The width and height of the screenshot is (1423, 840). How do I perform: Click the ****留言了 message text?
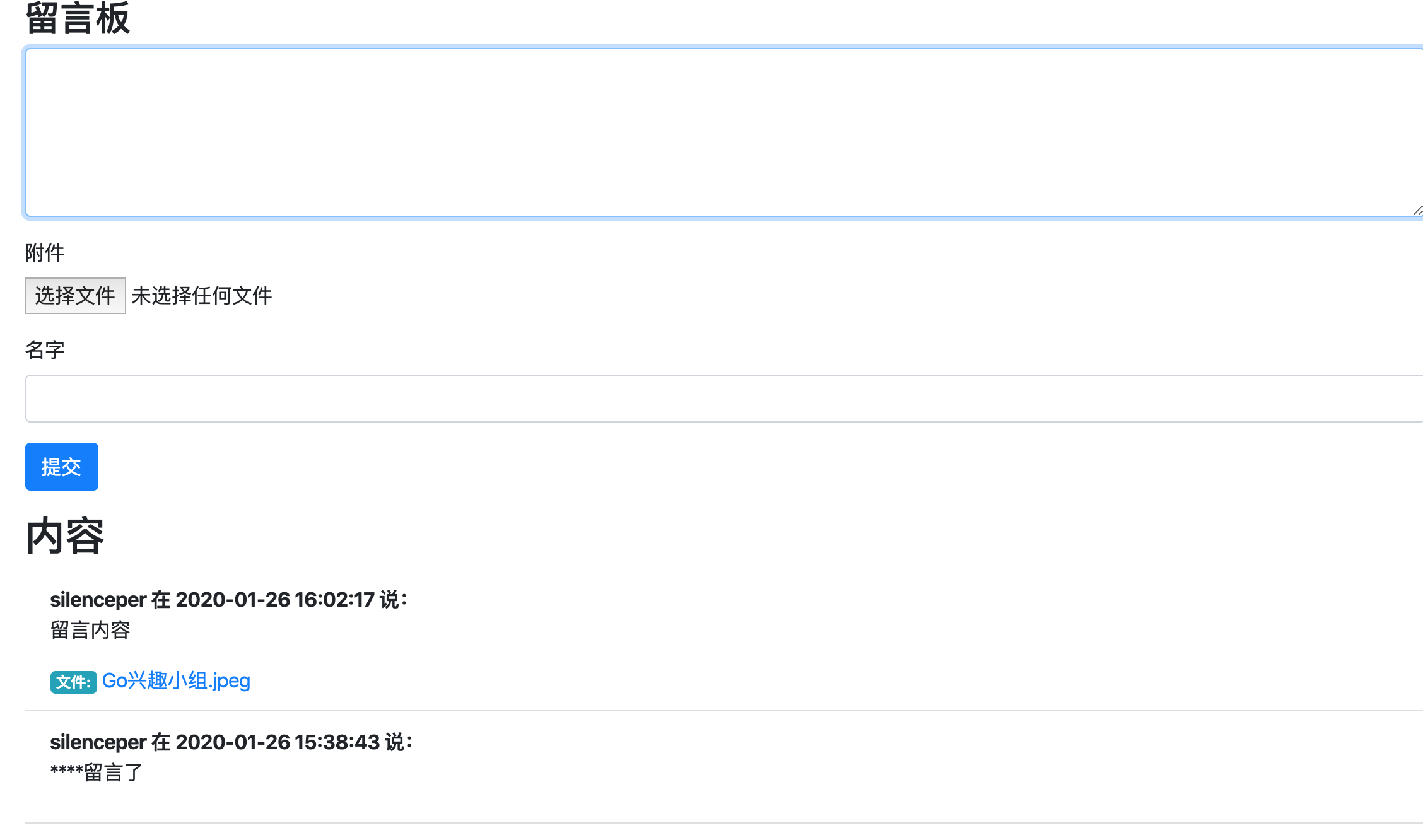[97, 773]
